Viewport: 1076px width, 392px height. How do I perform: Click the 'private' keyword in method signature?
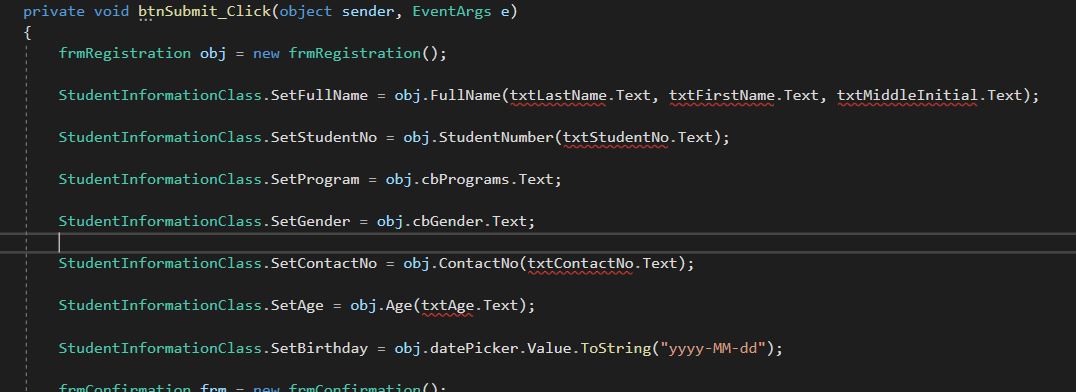(54, 12)
